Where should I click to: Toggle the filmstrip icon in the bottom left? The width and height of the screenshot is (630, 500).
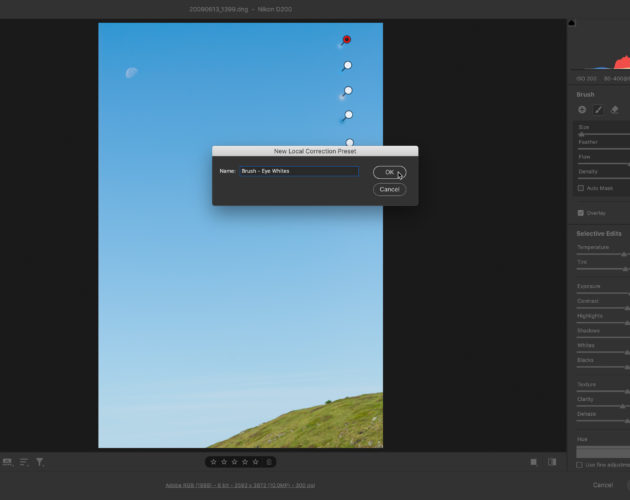tap(8, 462)
